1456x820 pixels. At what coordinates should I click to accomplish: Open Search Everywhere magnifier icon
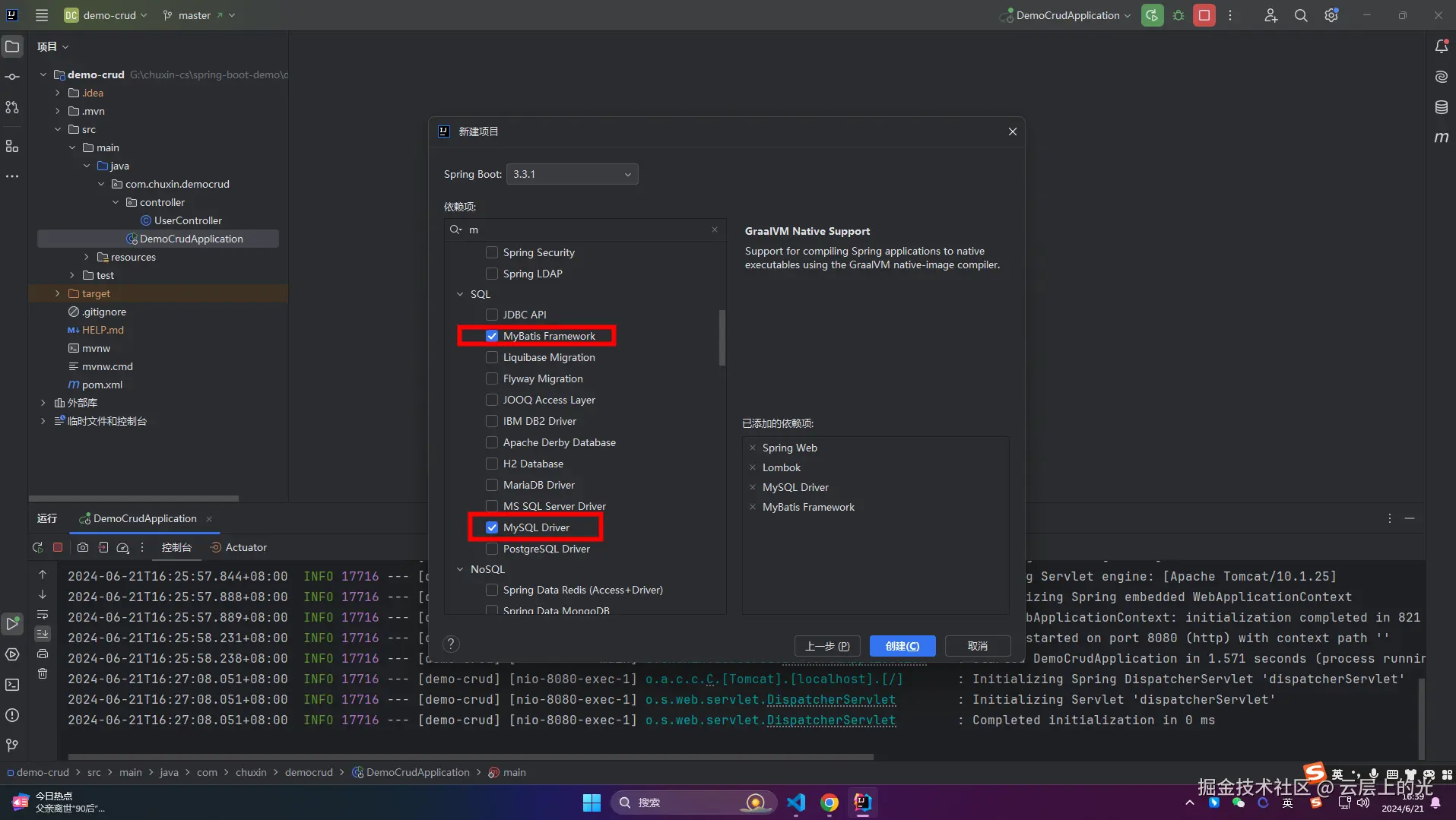[x=1301, y=15]
